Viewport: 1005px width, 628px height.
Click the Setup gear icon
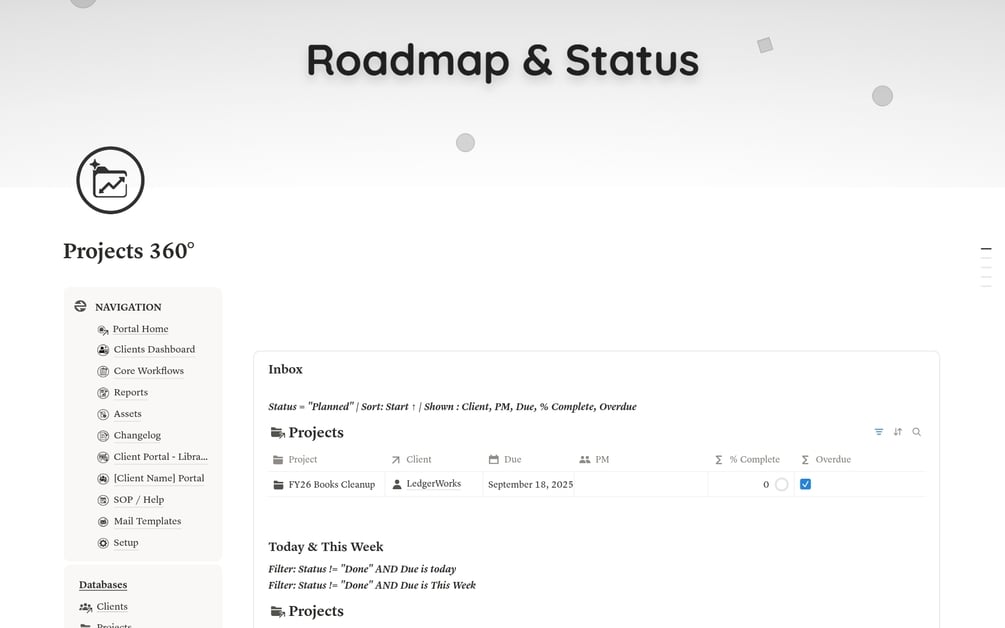(x=103, y=543)
